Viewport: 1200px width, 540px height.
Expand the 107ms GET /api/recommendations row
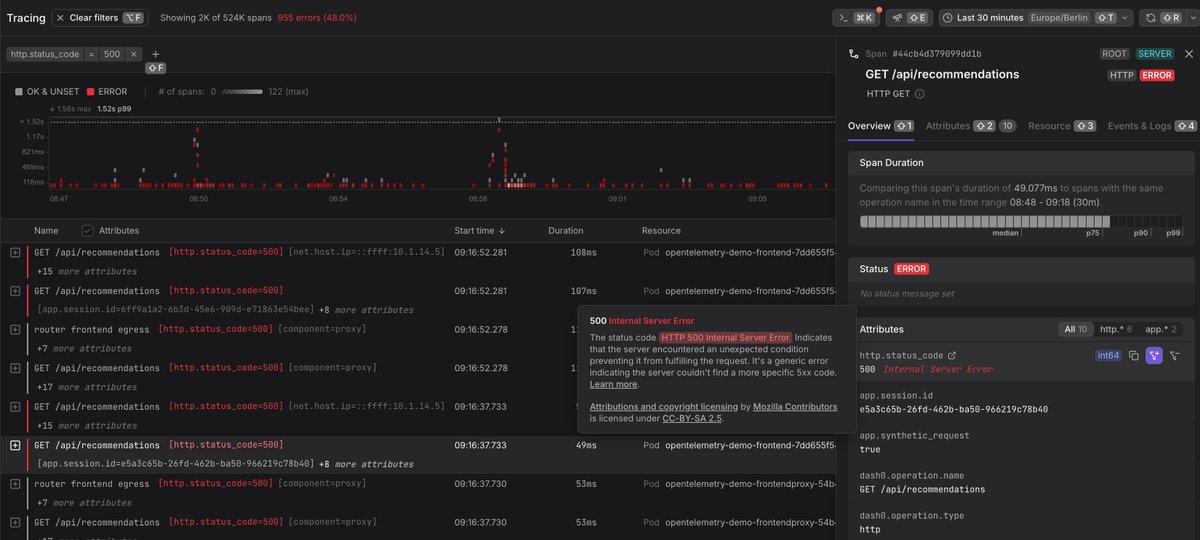pos(15,291)
